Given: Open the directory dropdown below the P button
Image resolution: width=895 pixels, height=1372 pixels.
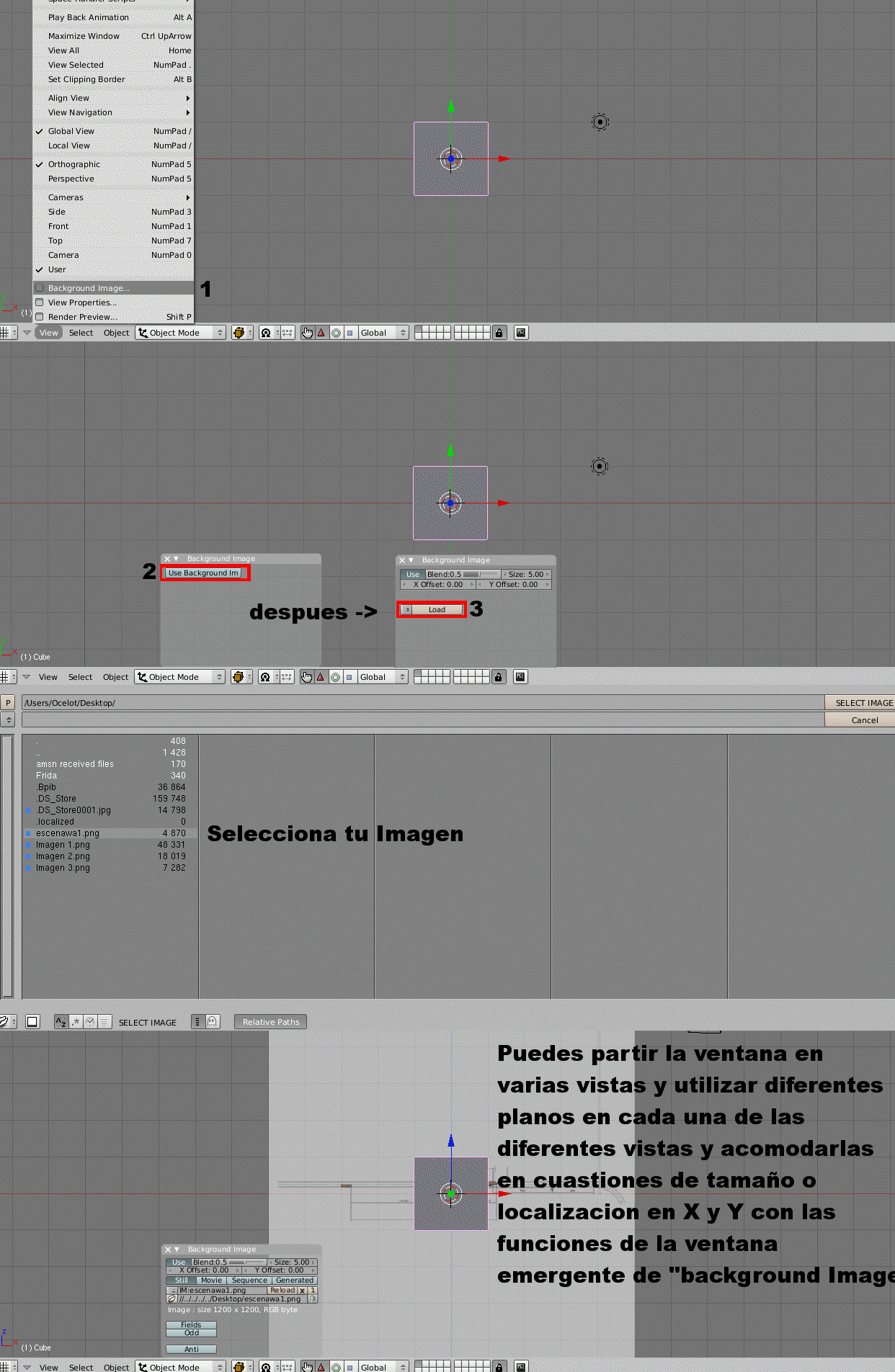Looking at the screenshot, I should pos(8,720).
